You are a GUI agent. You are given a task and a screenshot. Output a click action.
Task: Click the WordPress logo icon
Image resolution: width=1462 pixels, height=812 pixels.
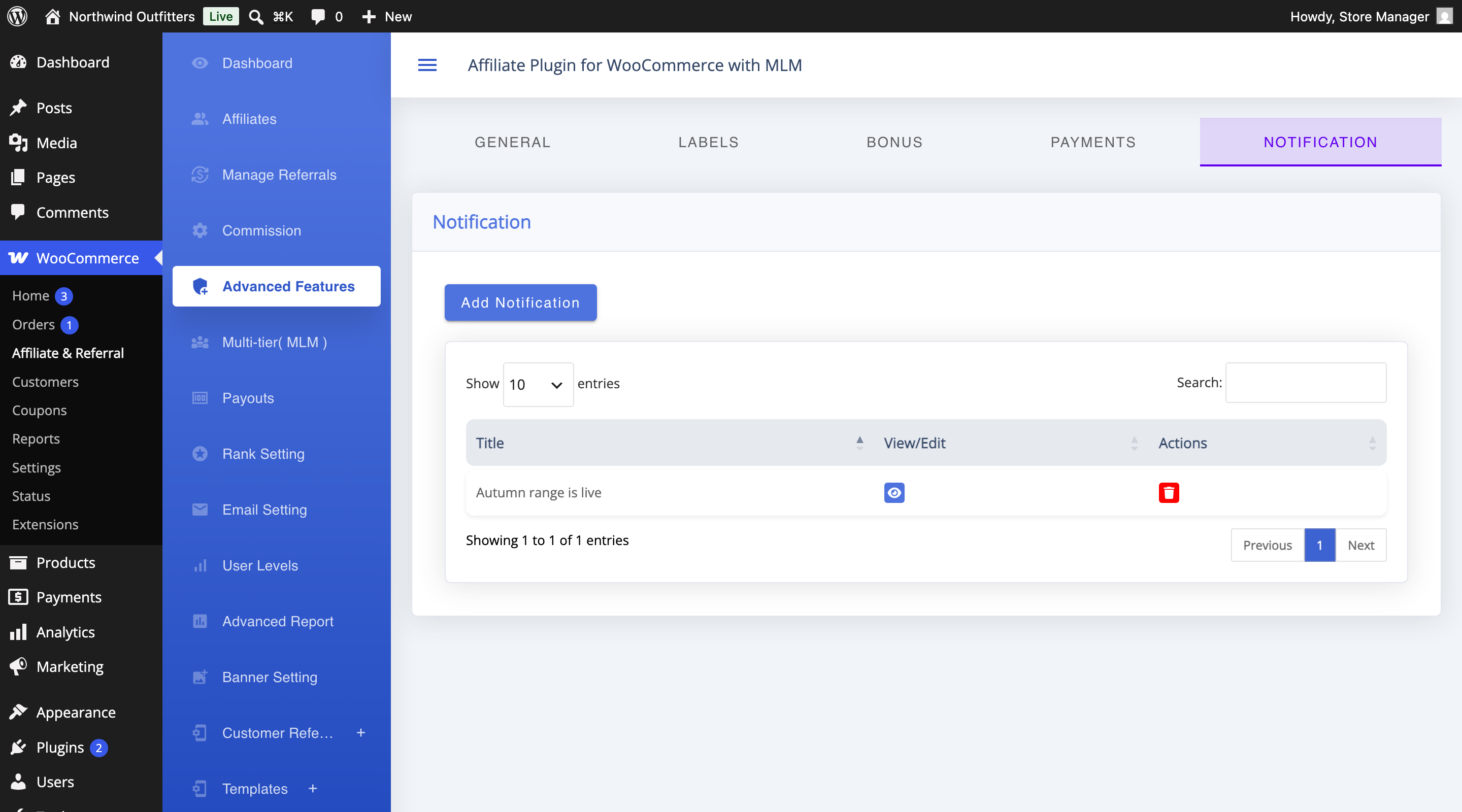17,16
